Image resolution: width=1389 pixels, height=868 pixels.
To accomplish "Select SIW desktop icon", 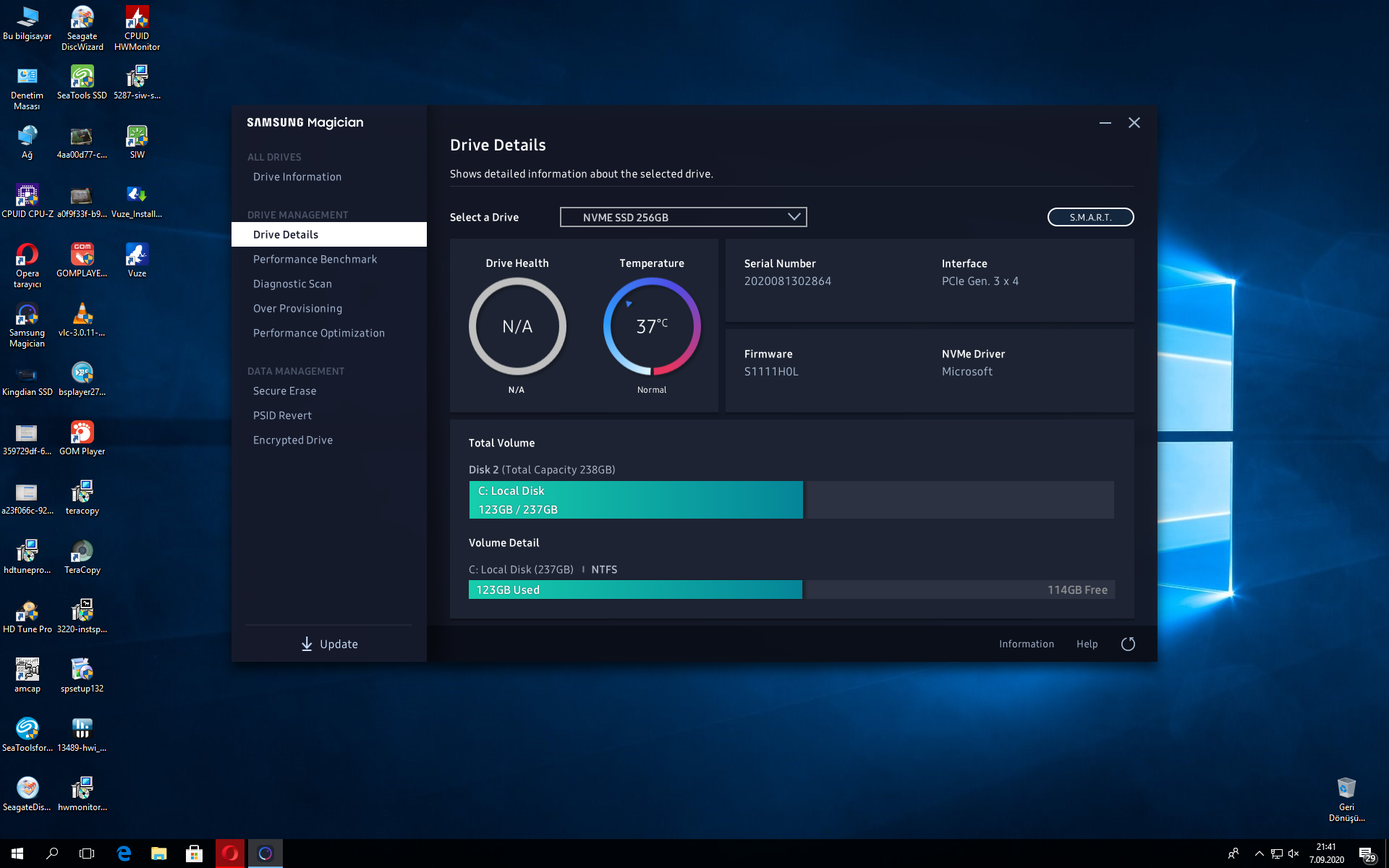I will click(x=137, y=142).
